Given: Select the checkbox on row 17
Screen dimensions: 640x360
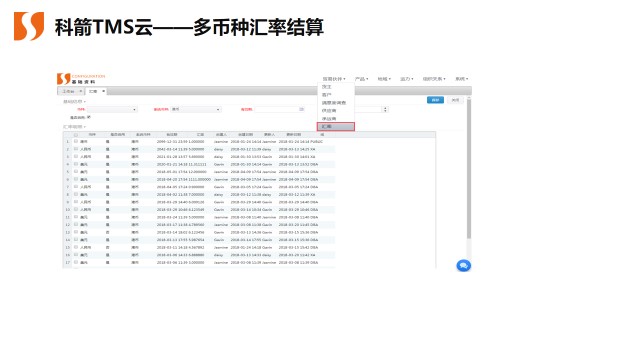Looking at the screenshot, I should click(x=76, y=262).
